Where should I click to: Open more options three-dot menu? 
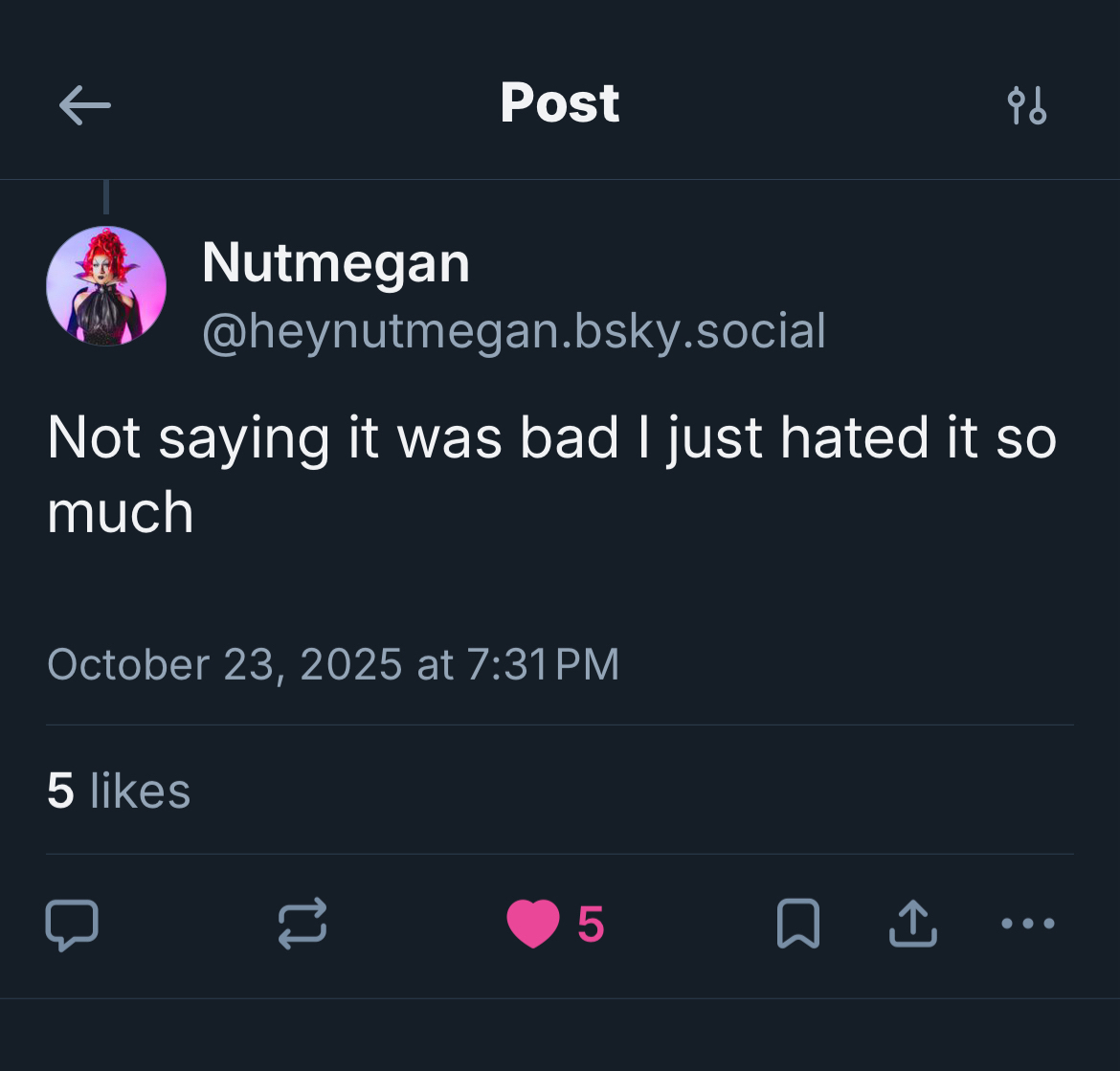(x=1027, y=925)
